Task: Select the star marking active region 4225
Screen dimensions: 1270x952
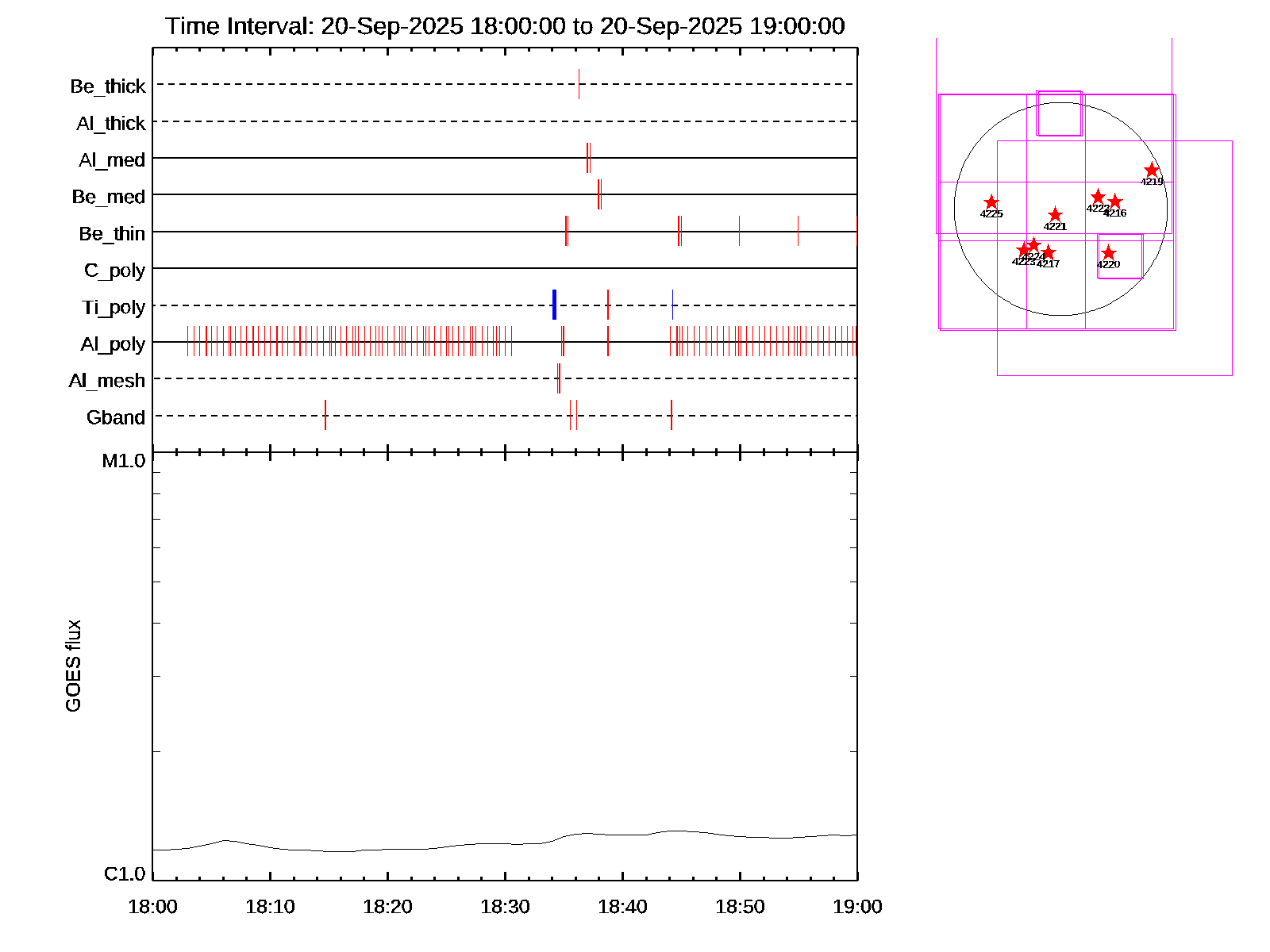Action: point(991,203)
